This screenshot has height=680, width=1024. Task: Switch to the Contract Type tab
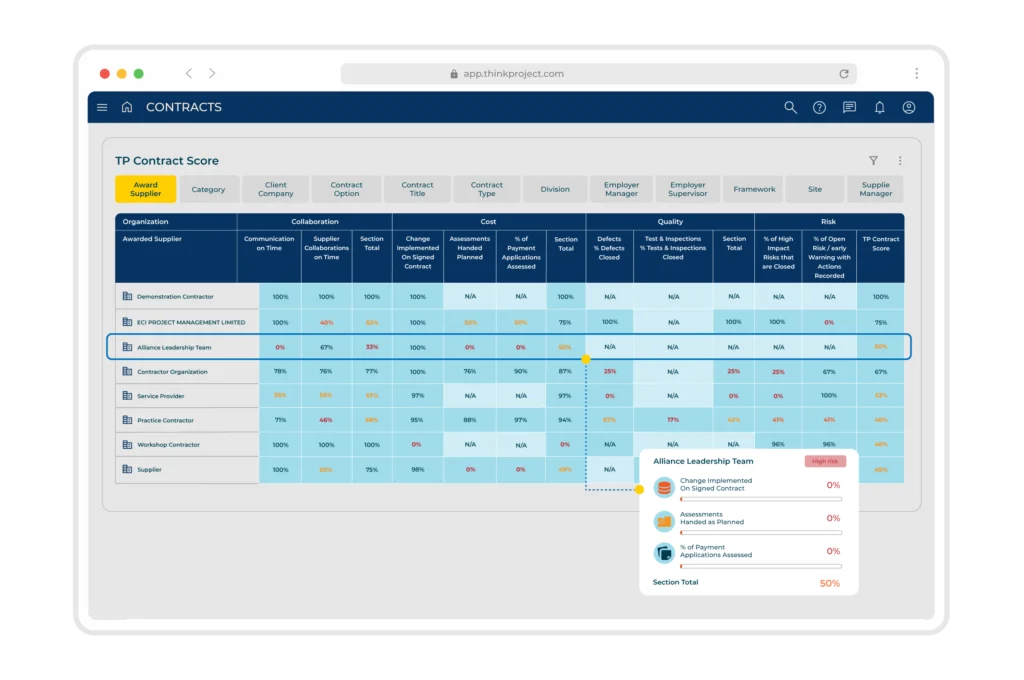coord(487,189)
